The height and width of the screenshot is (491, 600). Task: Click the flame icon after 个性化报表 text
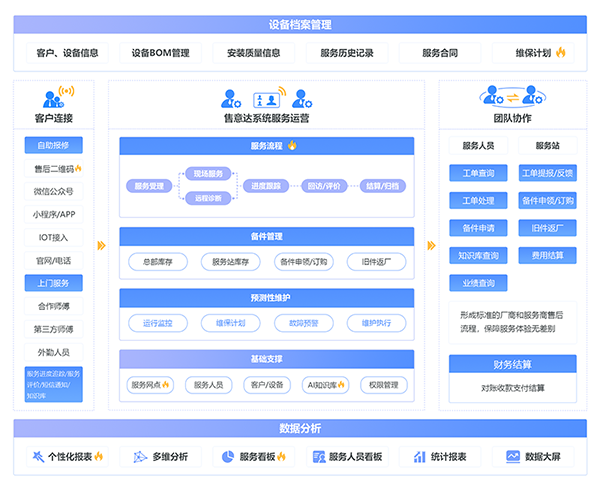(99, 456)
